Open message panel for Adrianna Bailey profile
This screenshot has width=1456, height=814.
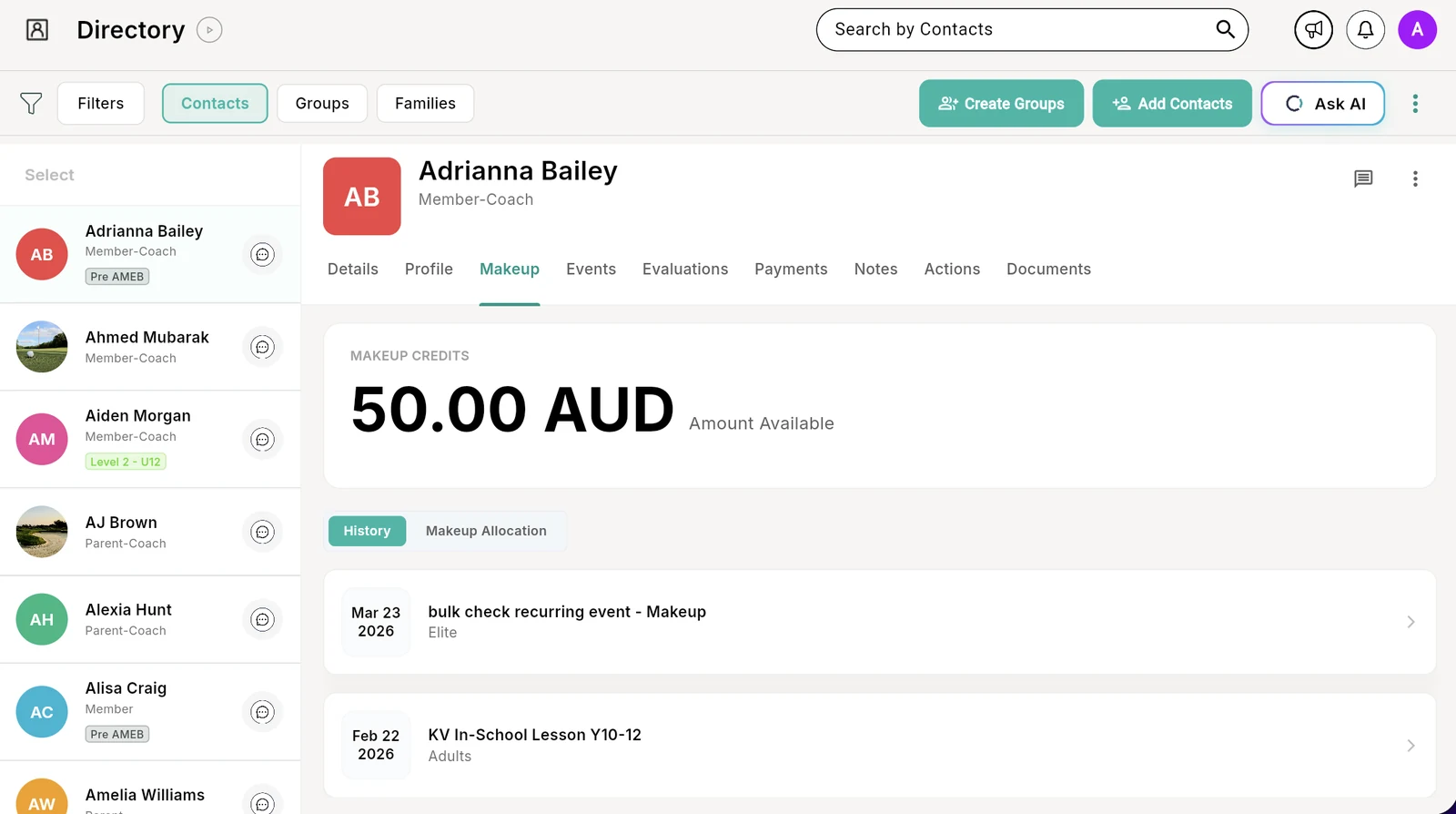[x=1363, y=178]
